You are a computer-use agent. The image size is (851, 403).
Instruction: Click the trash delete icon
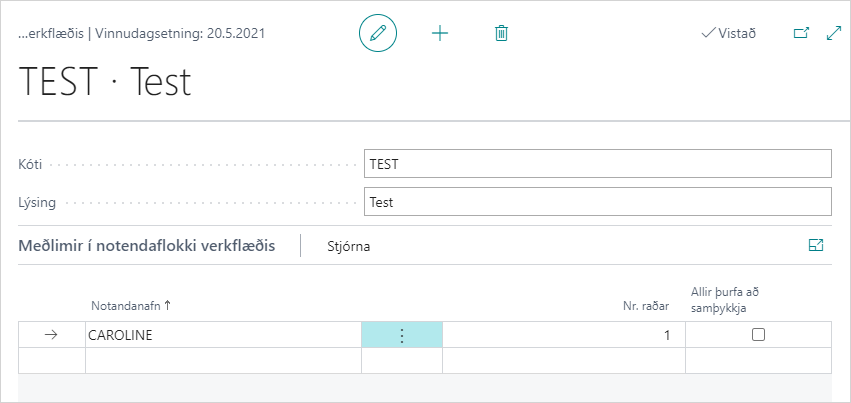(502, 33)
